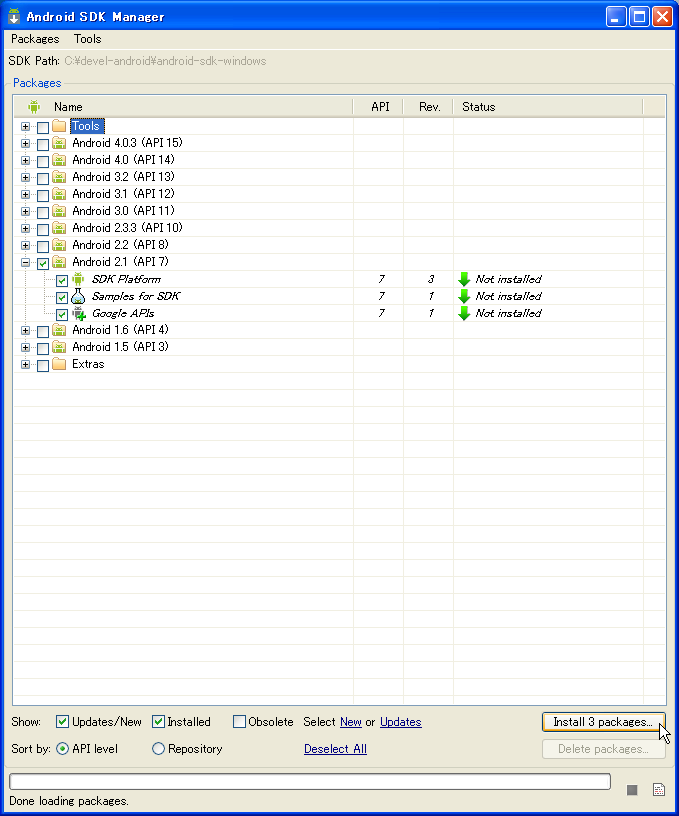Toggle the Updates/New show checkbox
The height and width of the screenshot is (816, 679).
point(62,722)
